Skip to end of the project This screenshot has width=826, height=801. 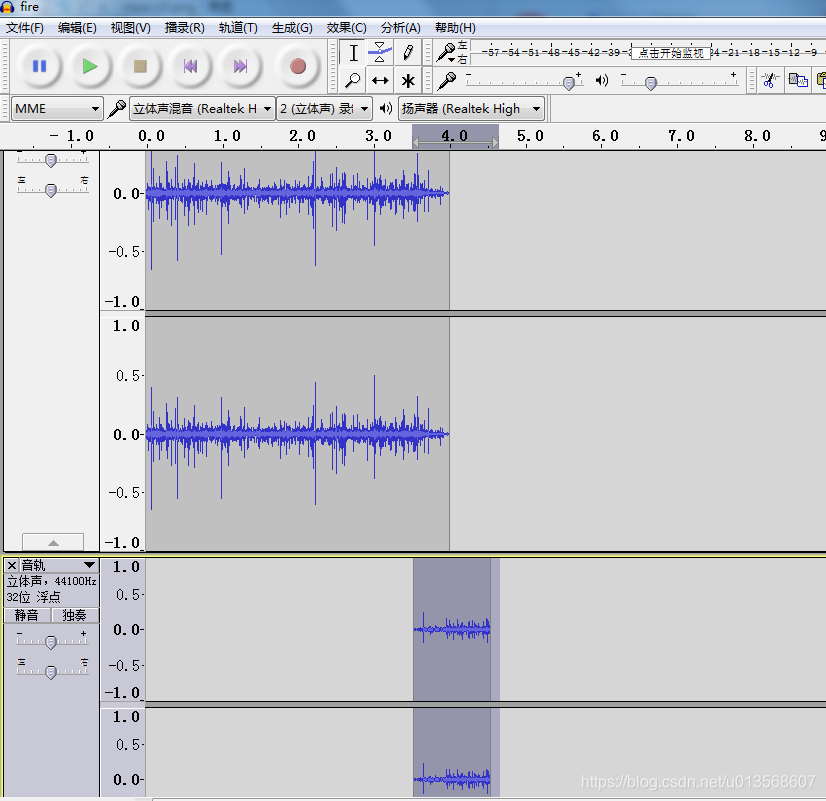pyautogui.click(x=240, y=66)
